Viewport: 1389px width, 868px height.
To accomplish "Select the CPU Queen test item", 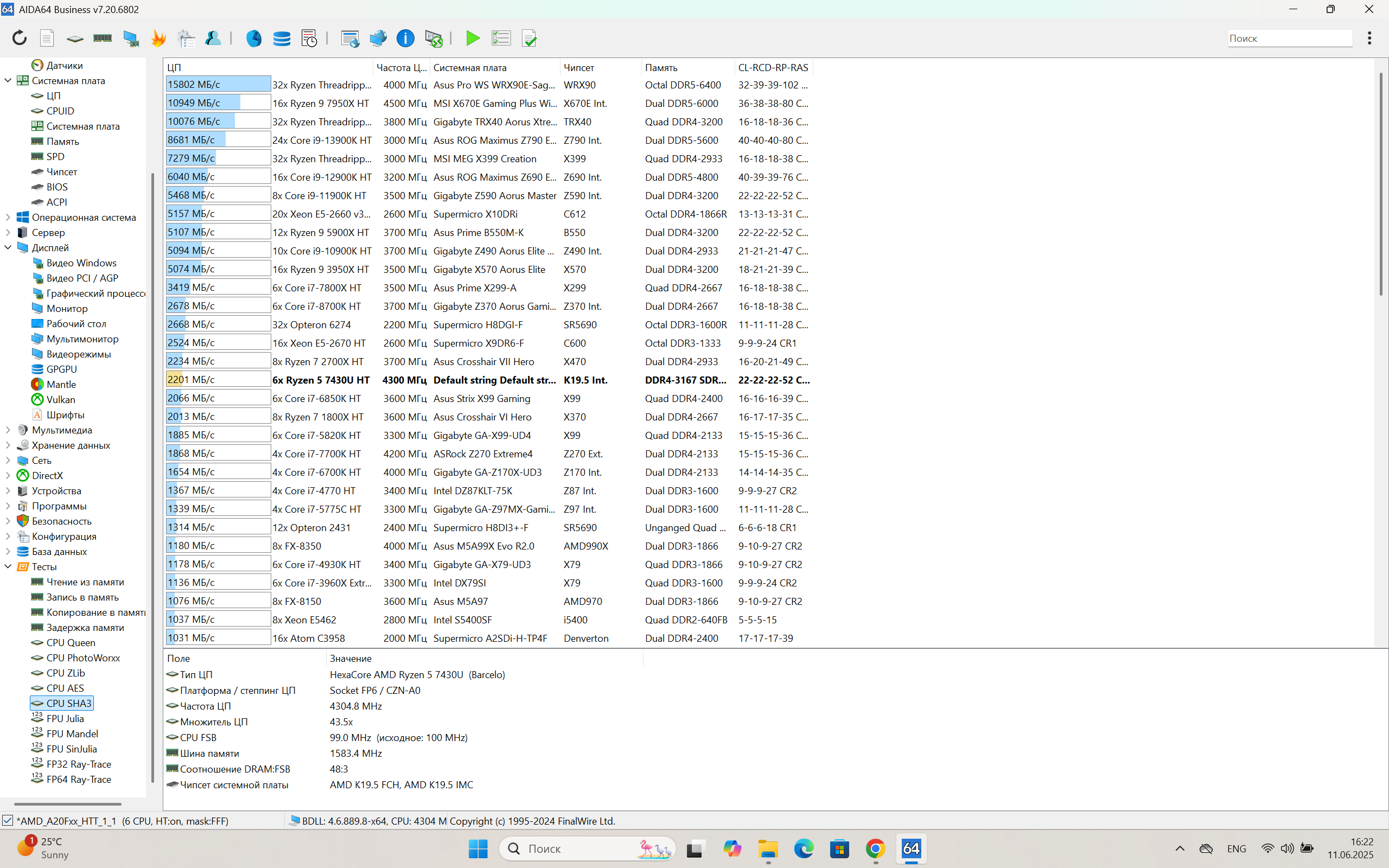I will [x=71, y=642].
